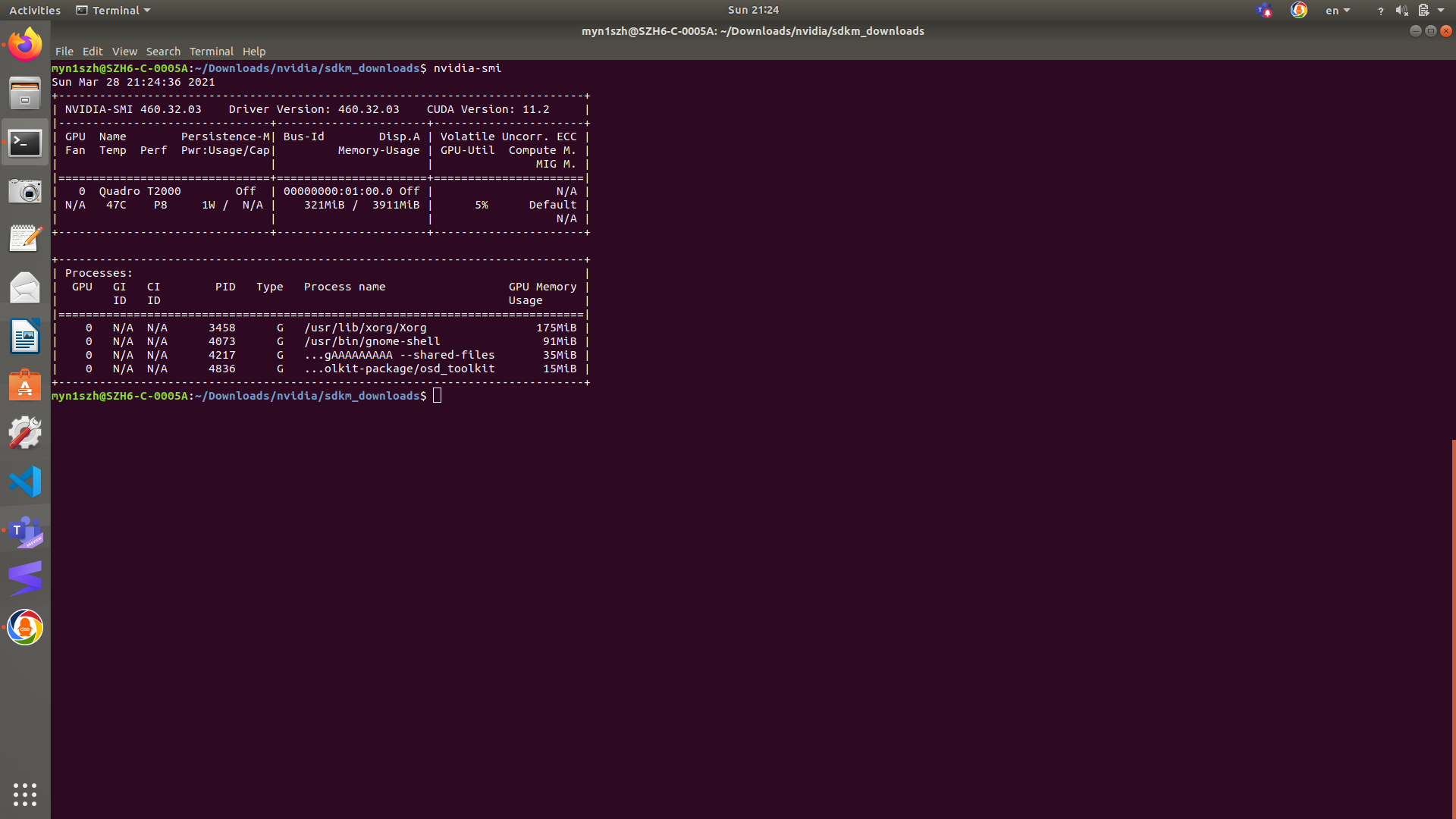Click the Activities button
Screen dimensions: 1456x819
(x=35, y=11)
